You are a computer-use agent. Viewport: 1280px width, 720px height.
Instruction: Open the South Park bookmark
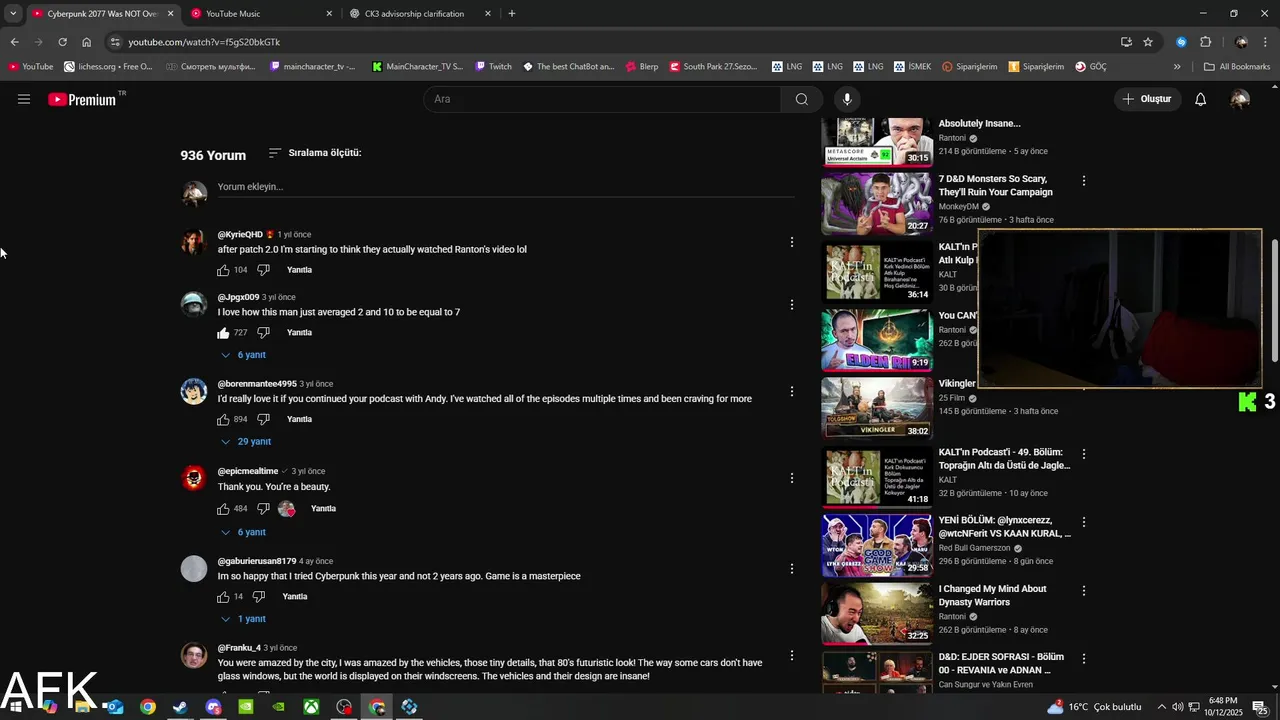coord(713,67)
